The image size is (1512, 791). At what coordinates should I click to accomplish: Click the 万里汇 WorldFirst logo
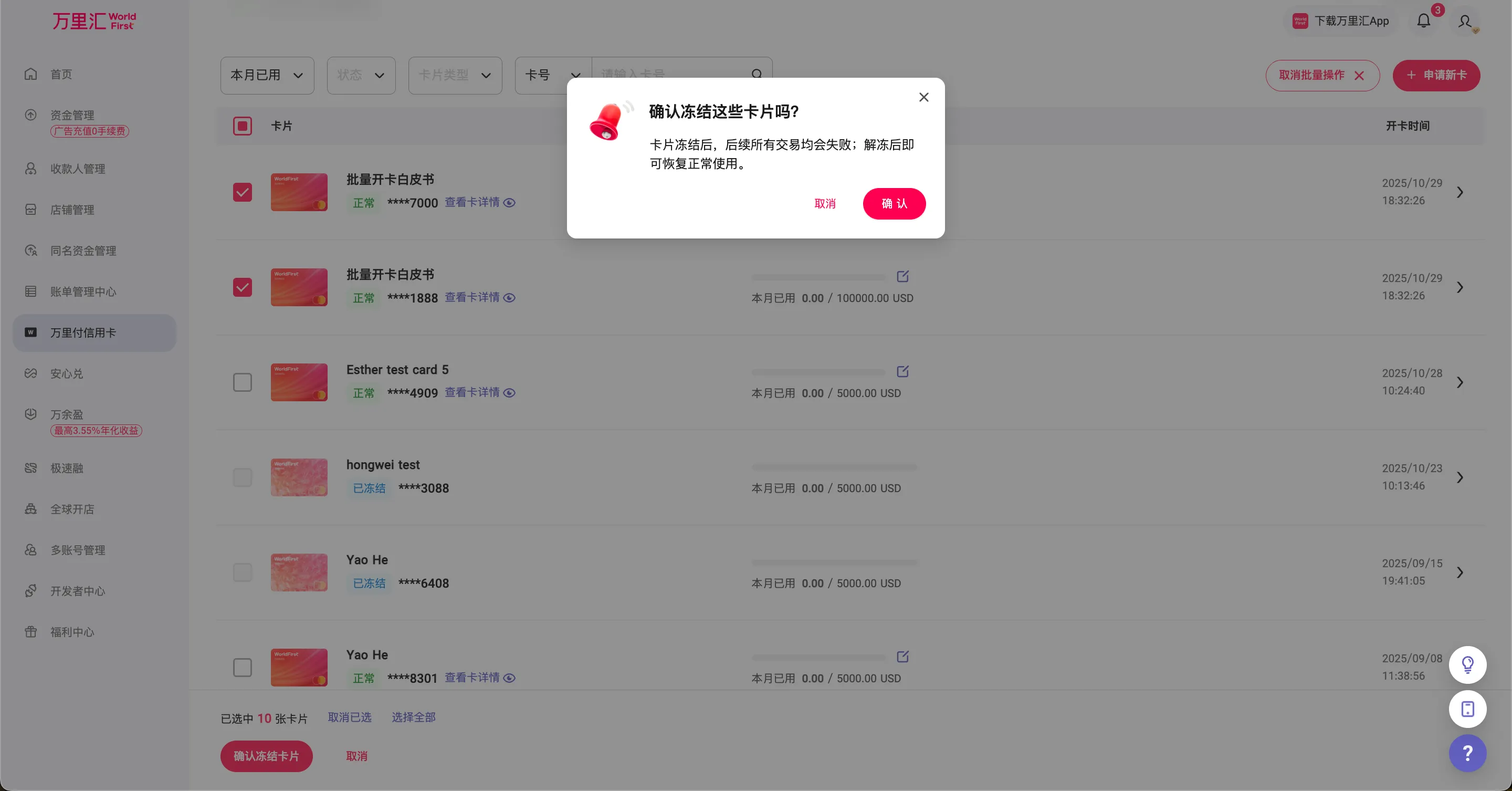click(x=94, y=20)
